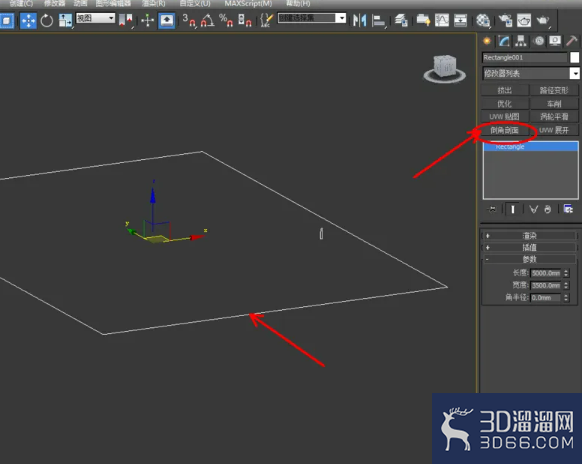Open the Curve Editor icon

click(x=442, y=20)
